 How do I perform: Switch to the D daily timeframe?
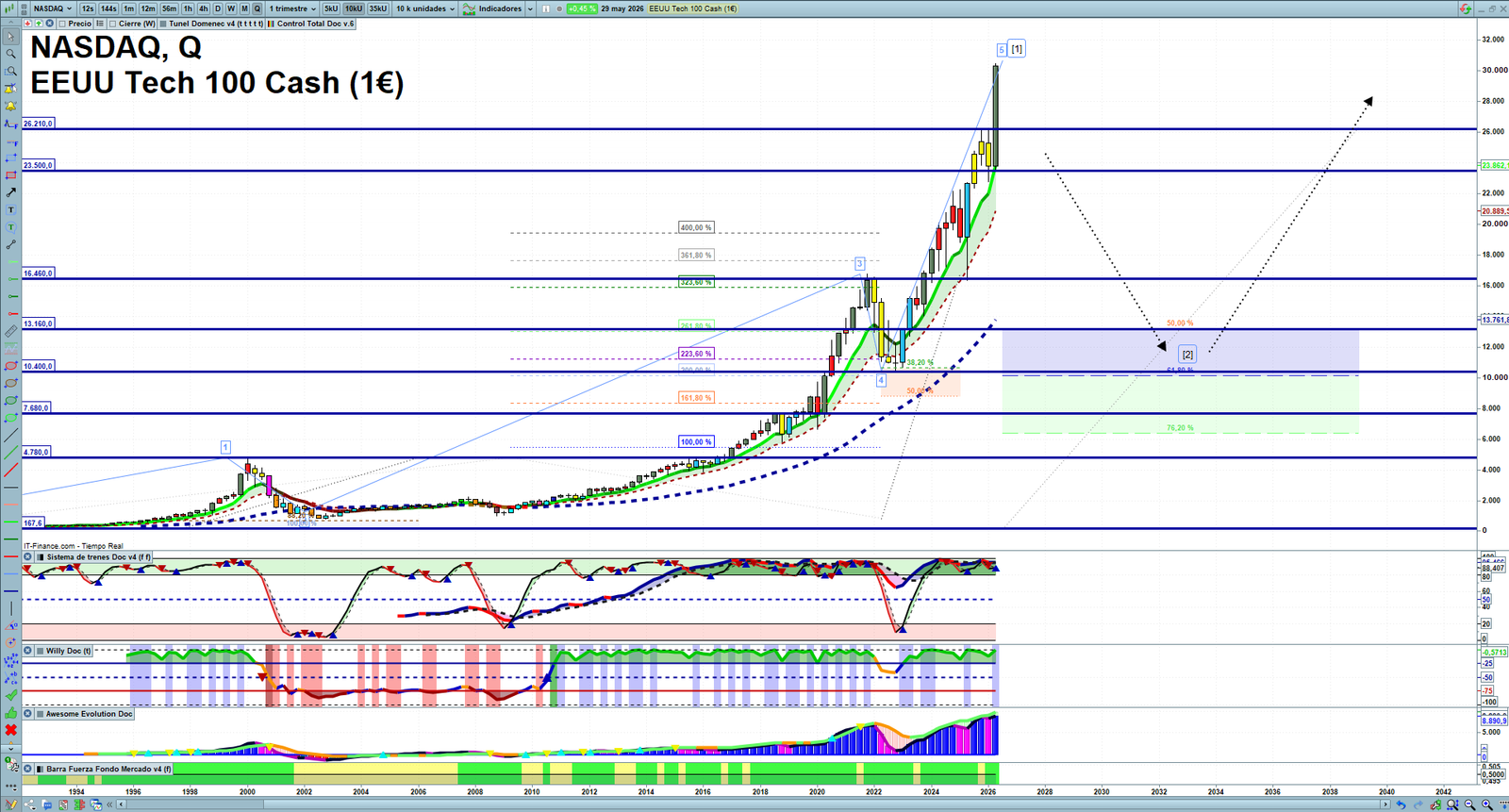[218, 8]
